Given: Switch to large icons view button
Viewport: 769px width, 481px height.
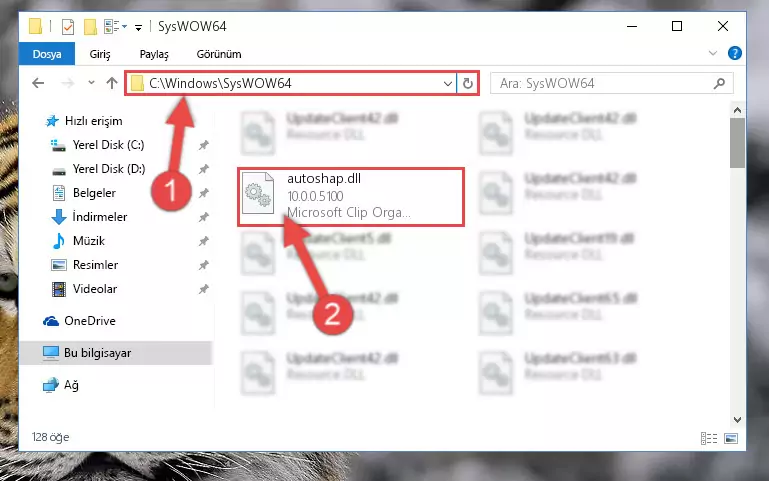Looking at the screenshot, I should click(x=731, y=438).
